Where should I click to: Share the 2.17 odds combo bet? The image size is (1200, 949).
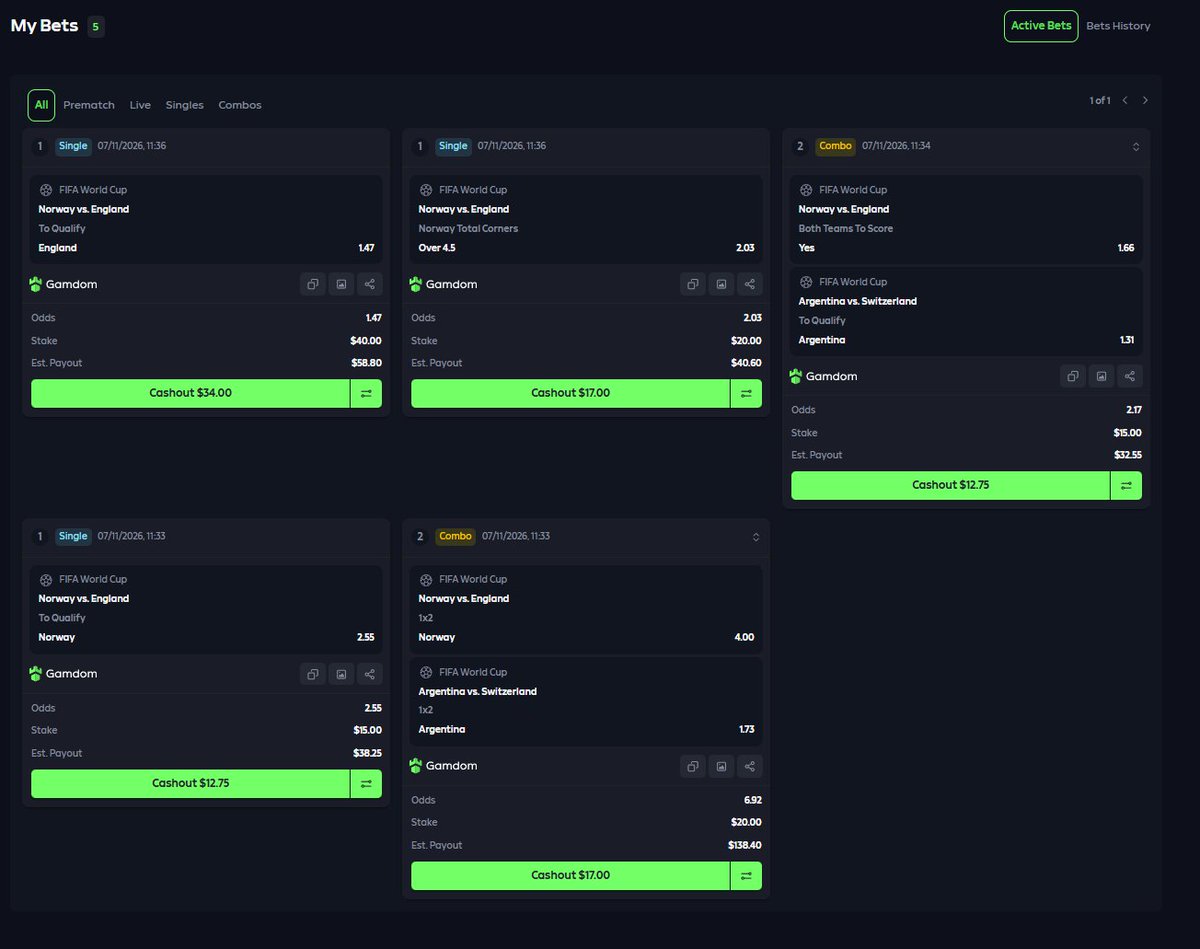(1130, 376)
